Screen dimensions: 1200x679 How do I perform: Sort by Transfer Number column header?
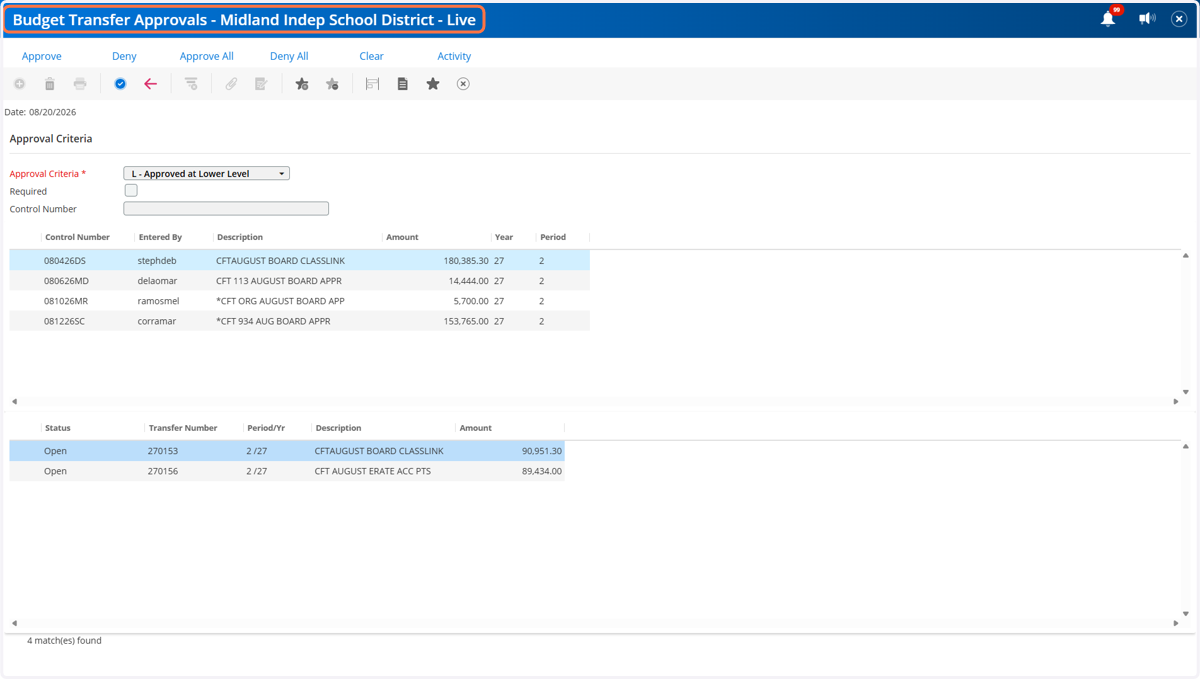click(x=183, y=428)
